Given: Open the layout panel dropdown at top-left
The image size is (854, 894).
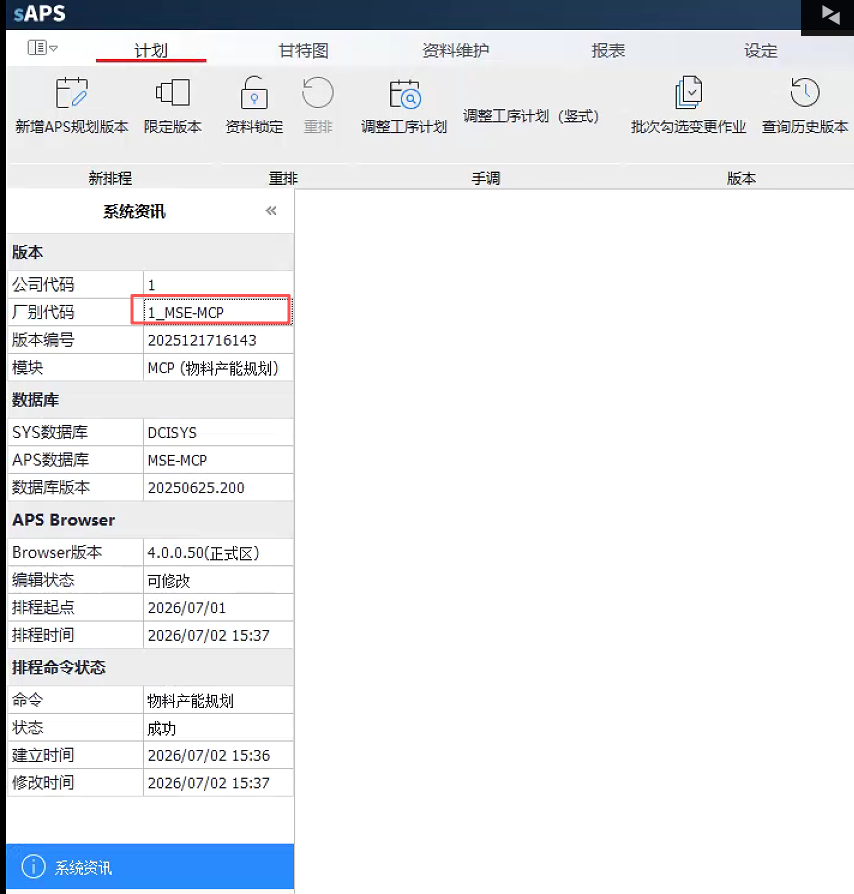Looking at the screenshot, I should point(43,47).
